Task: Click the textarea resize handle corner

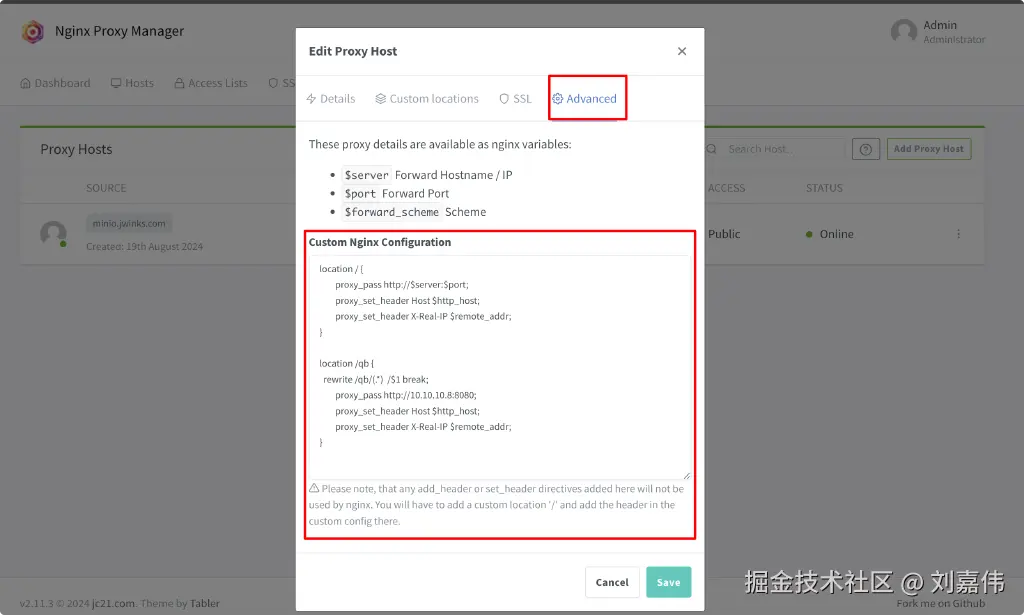Action: (686, 475)
